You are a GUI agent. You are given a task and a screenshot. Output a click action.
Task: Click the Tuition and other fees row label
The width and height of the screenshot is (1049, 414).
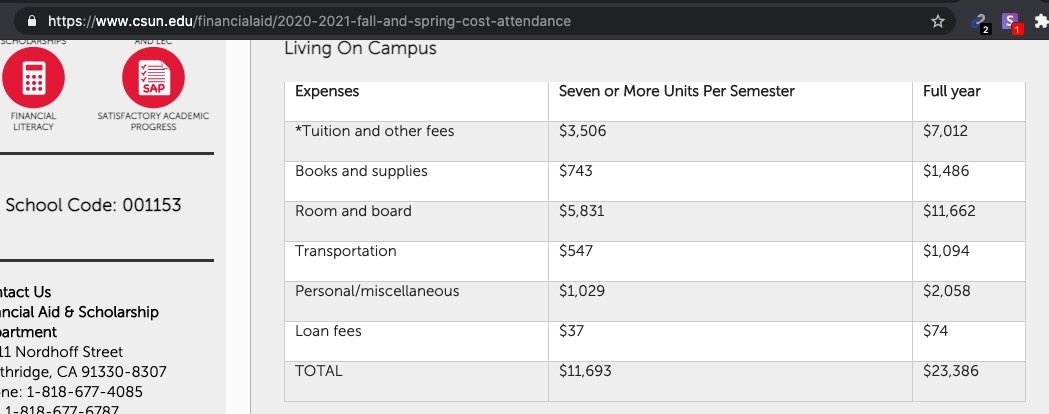point(374,131)
